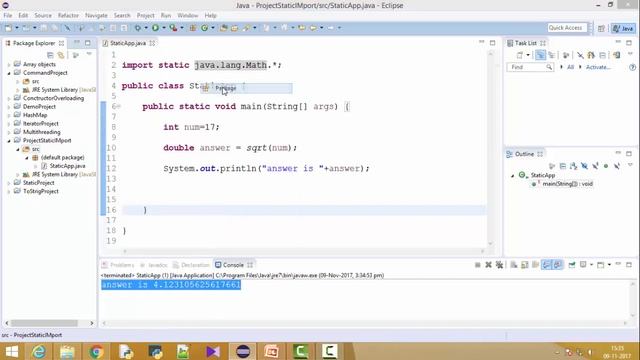Image resolution: width=640 pixels, height=360 pixels.
Task: Open Run button dropdown arrow
Action: click(x=164, y=28)
